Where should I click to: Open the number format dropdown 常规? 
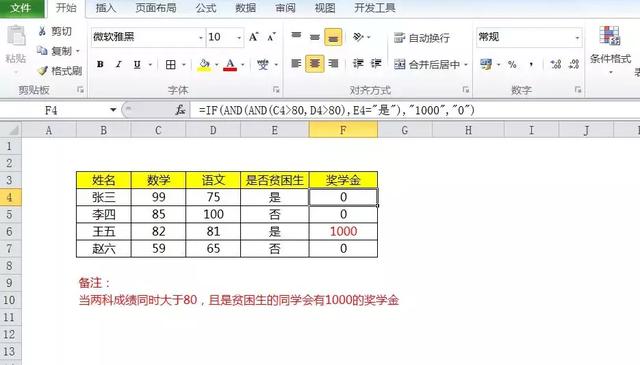[577, 38]
